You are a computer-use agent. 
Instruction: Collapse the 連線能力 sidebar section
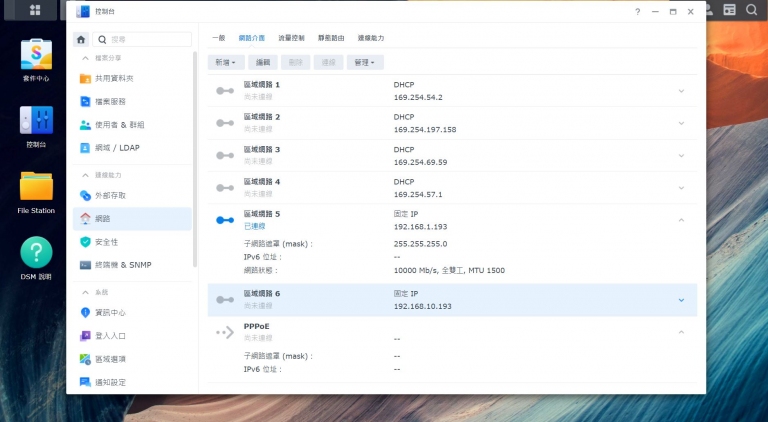(x=85, y=175)
